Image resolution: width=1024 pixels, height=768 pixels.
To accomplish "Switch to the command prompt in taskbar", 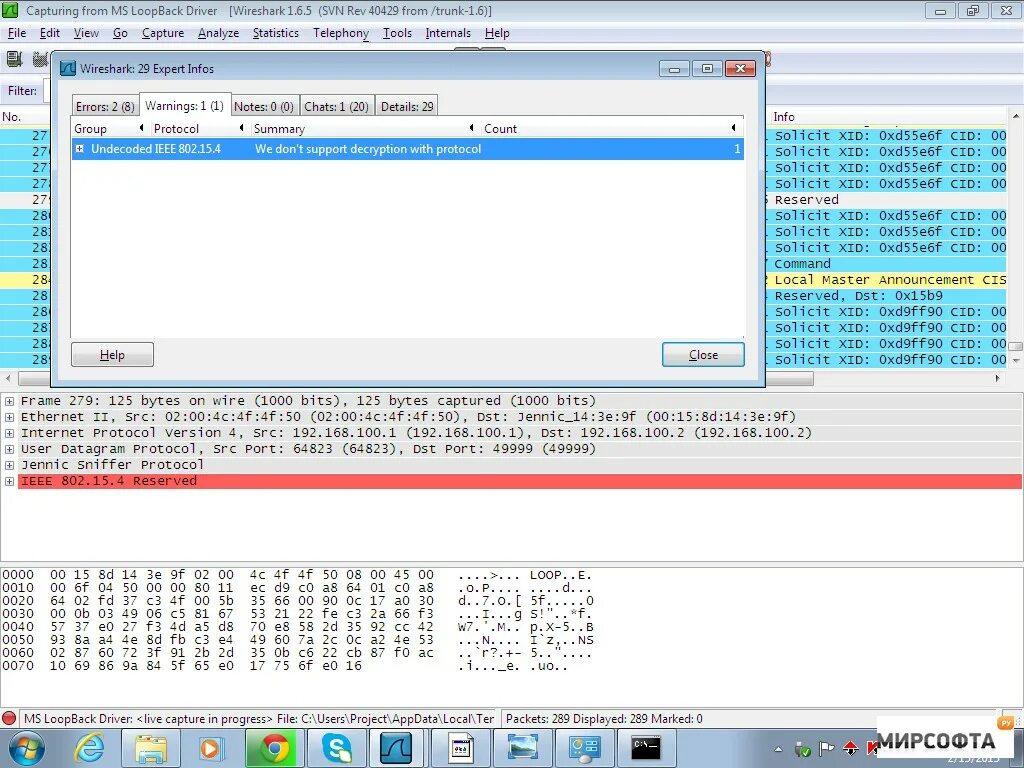I will (646, 748).
